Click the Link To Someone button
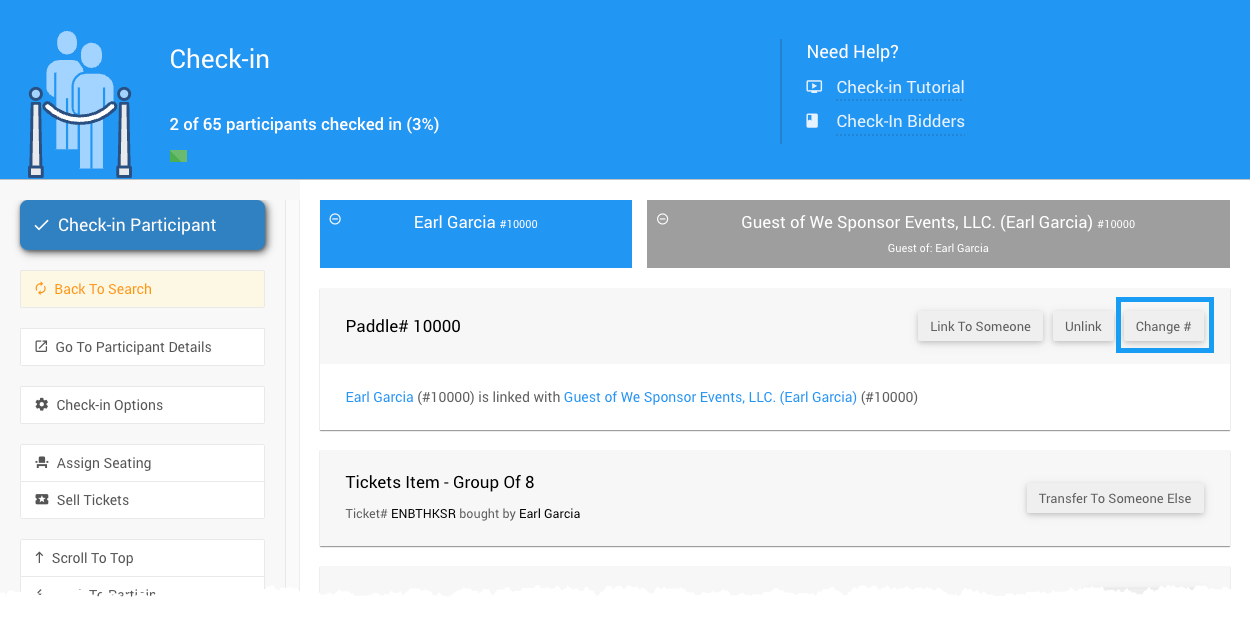This screenshot has width=1250, height=621. point(980,326)
